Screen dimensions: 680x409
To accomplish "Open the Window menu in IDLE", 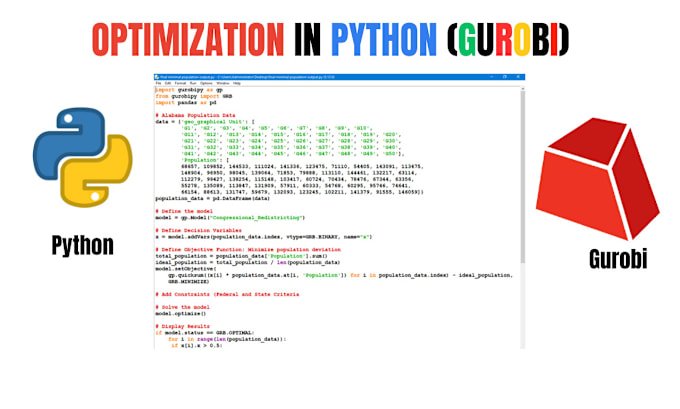I will (x=222, y=83).
